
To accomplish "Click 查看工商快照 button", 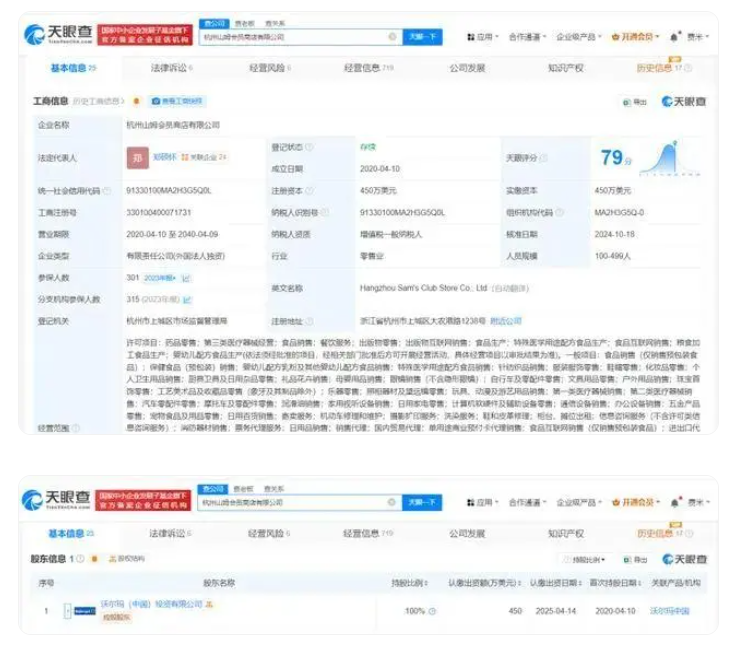I will (177, 101).
